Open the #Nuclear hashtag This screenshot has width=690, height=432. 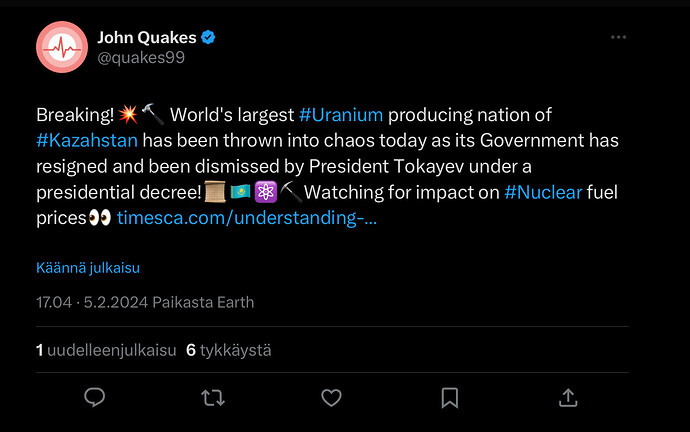[x=543, y=192]
